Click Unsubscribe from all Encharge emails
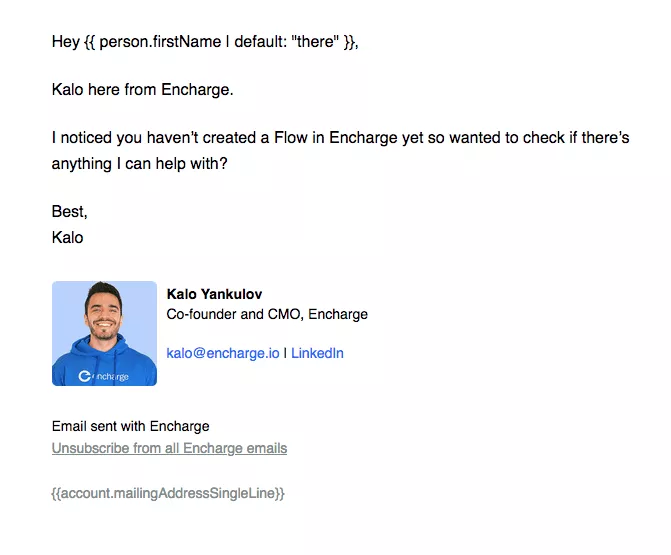 [169, 448]
